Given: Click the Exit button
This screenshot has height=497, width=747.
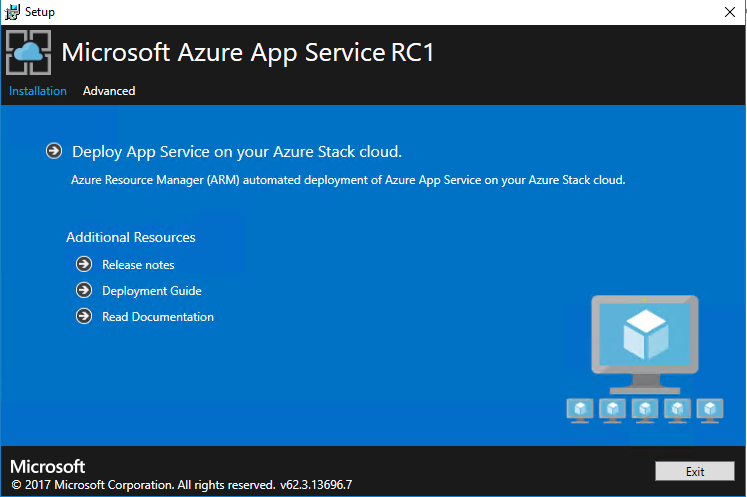Looking at the screenshot, I should pyautogui.click(x=695, y=471).
